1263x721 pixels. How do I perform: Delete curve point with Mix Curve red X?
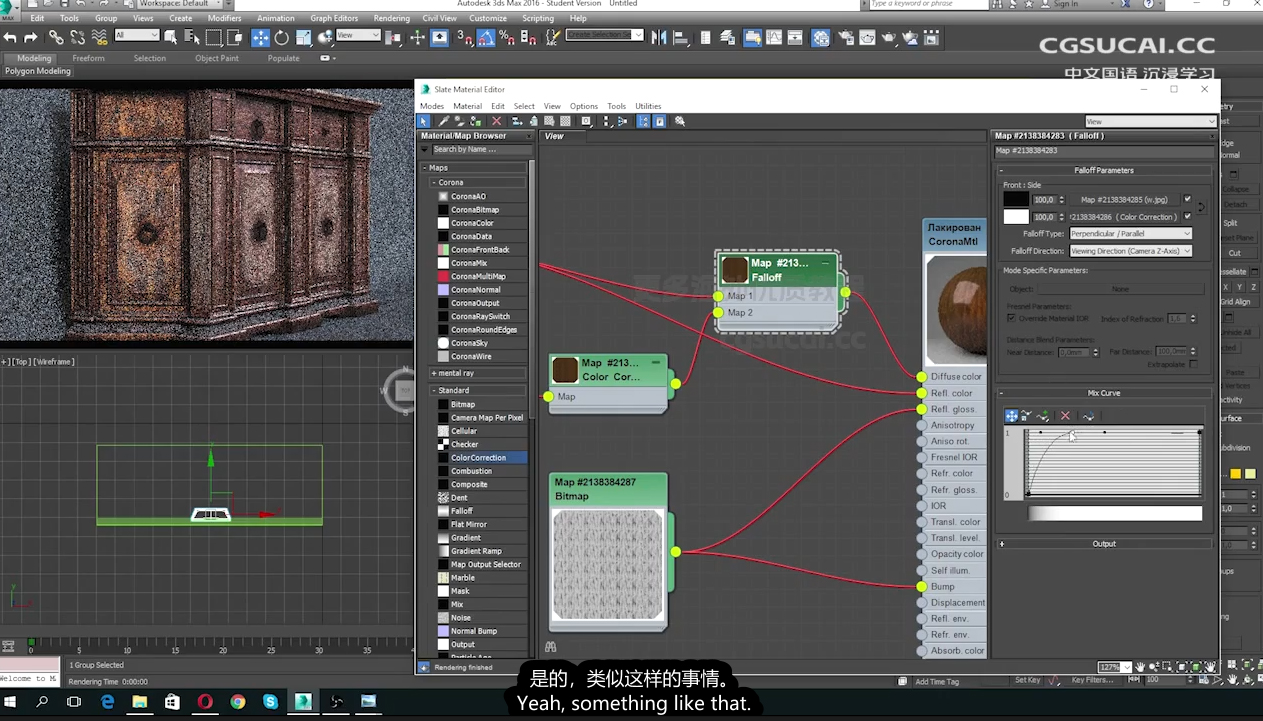pyautogui.click(x=1065, y=416)
